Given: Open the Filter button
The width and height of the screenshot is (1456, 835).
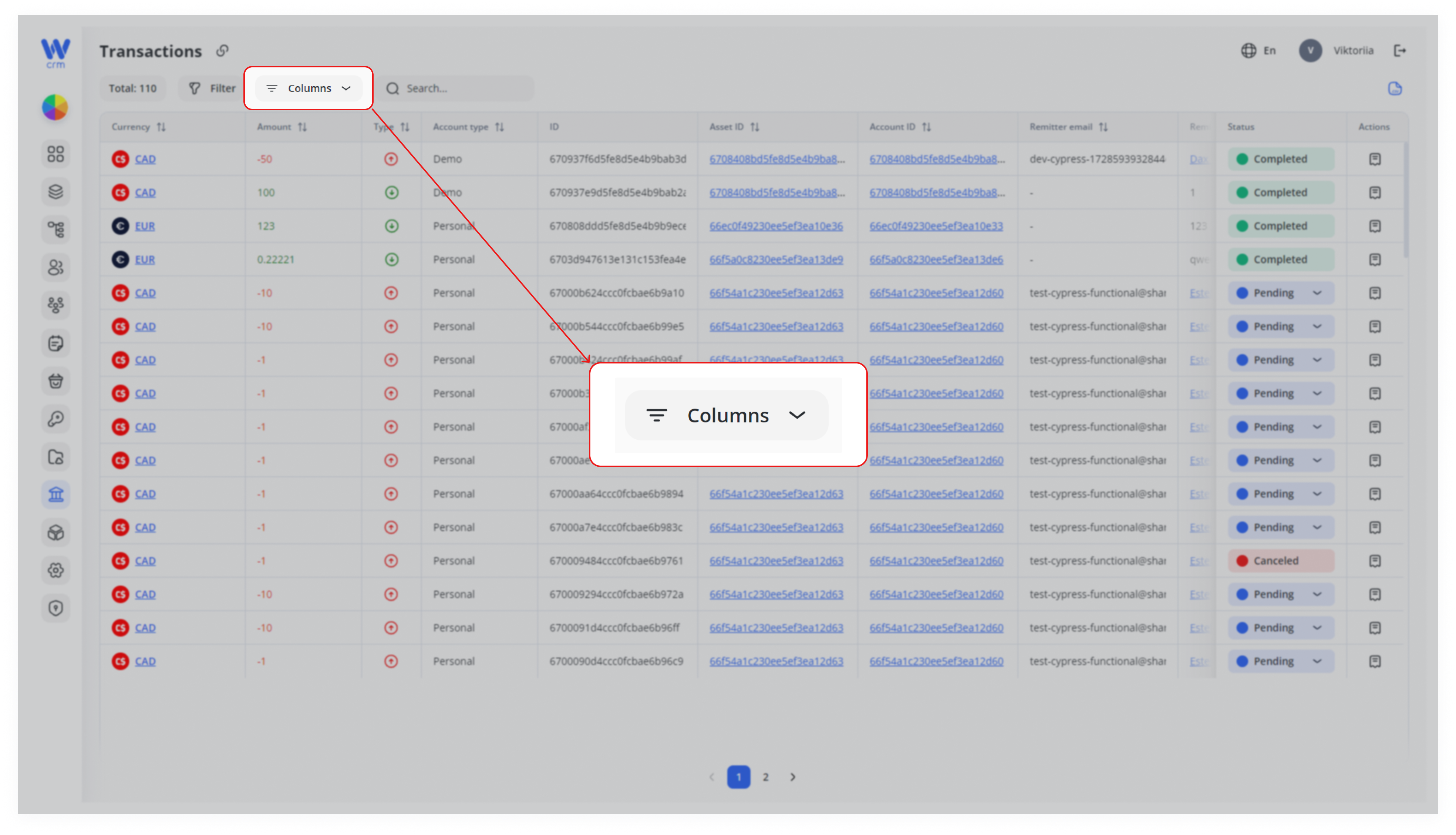Looking at the screenshot, I should 212,88.
